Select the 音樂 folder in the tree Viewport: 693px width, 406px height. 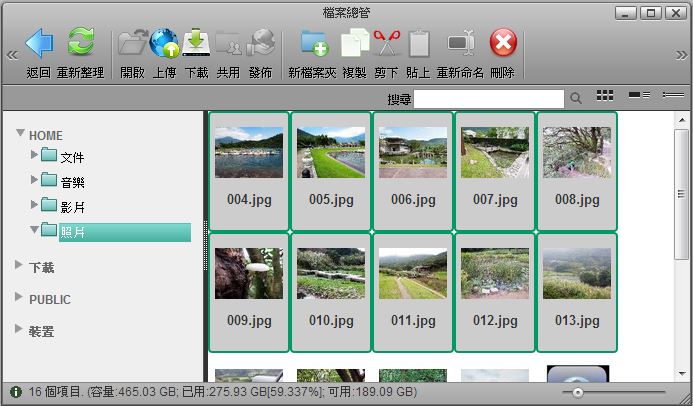point(72,182)
